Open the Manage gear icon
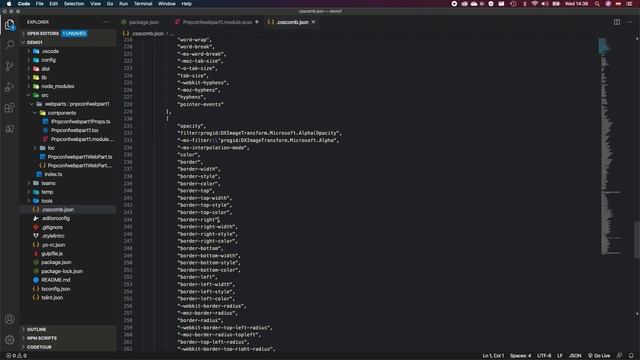The height and width of the screenshot is (360, 640). (10, 340)
